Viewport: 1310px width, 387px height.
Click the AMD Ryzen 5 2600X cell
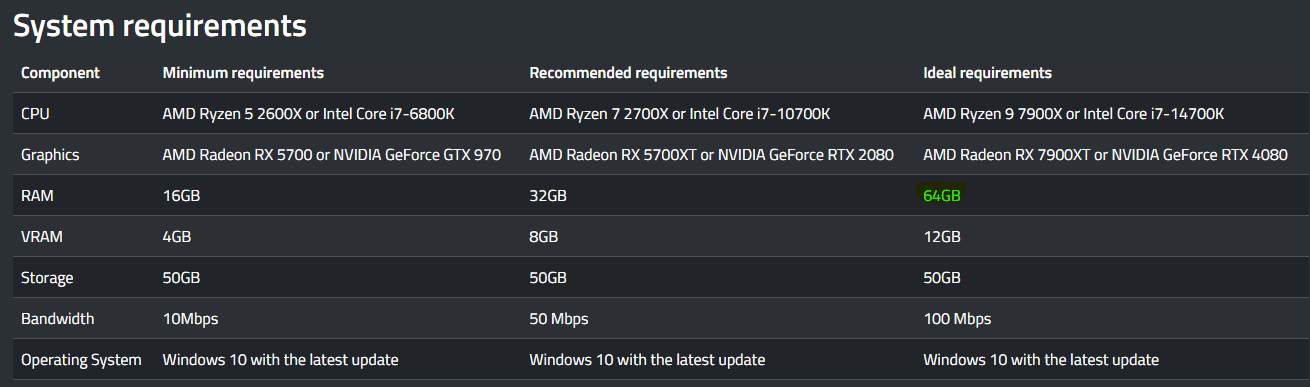309,114
